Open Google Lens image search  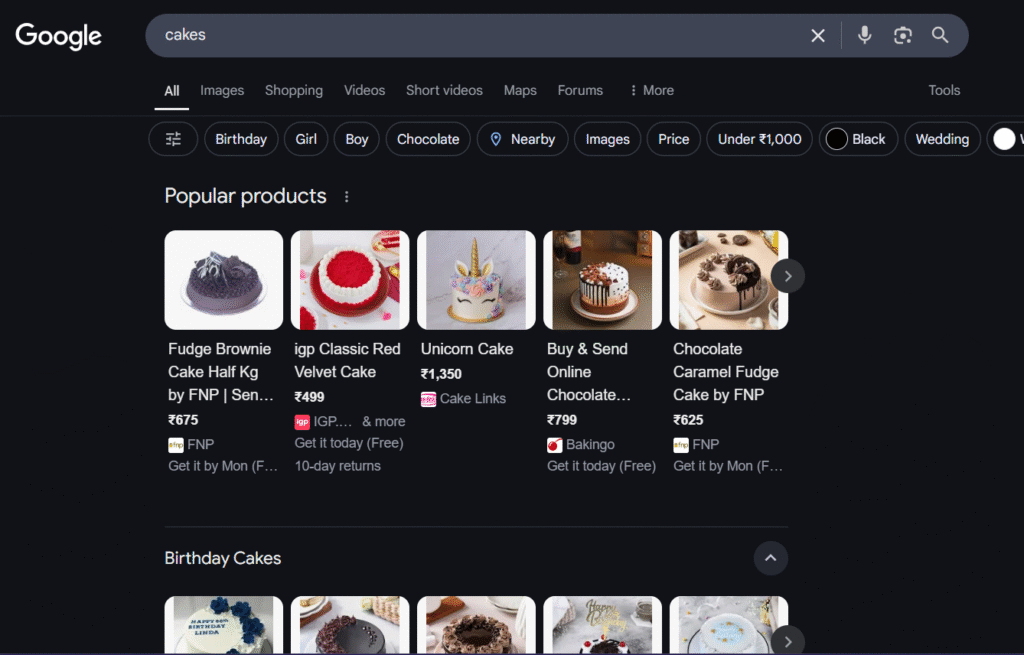click(901, 35)
